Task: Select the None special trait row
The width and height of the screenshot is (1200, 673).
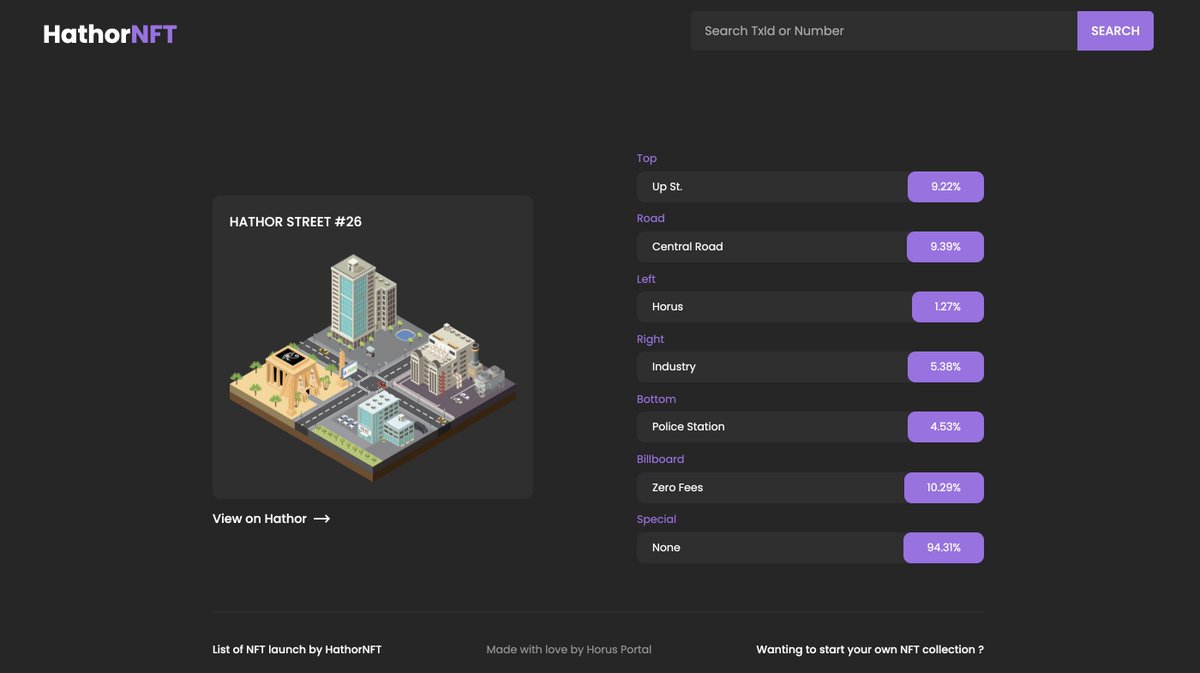Action: tap(810, 548)
